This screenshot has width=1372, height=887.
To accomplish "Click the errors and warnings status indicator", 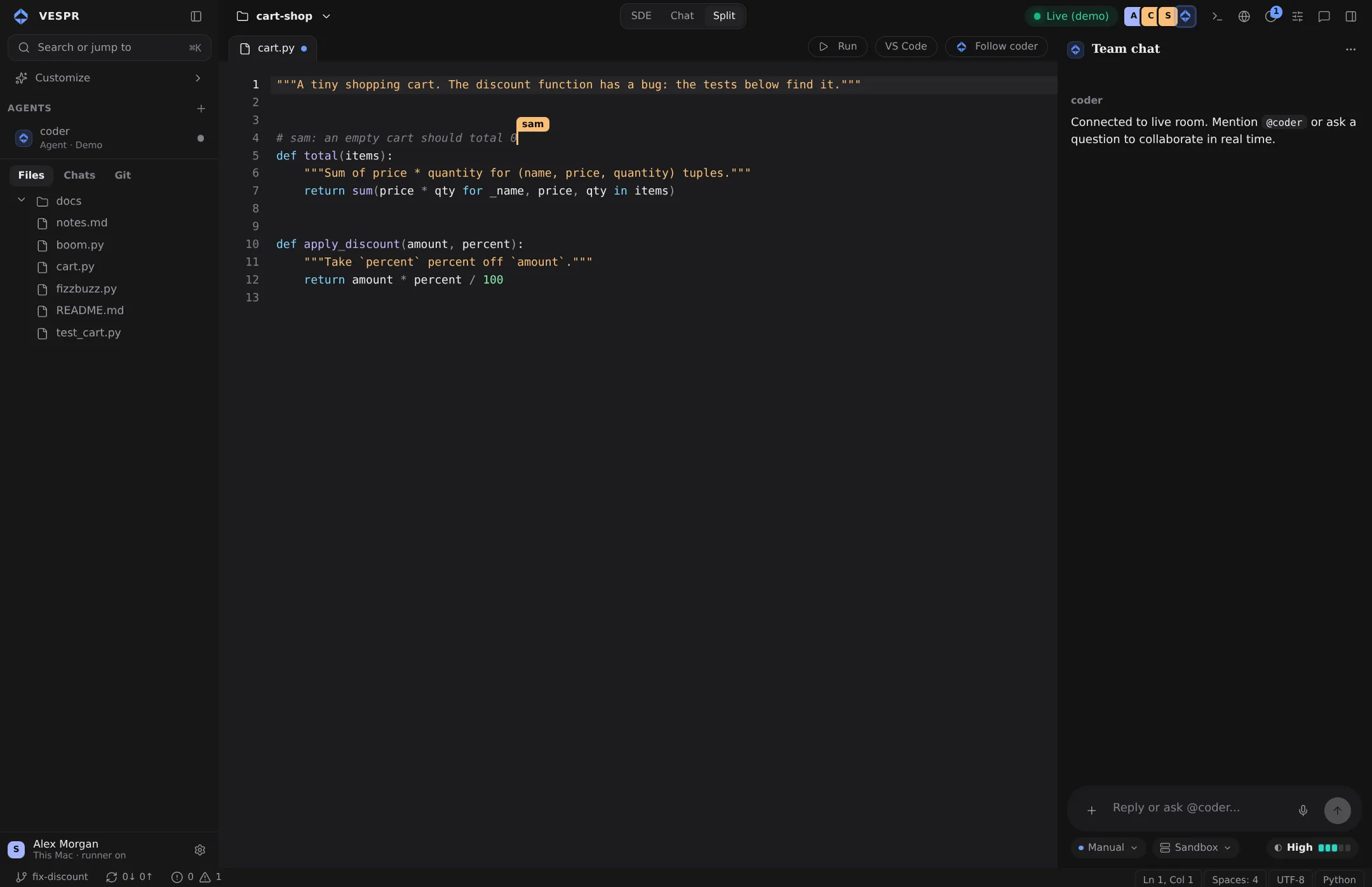I will click(x=196, y=877).
